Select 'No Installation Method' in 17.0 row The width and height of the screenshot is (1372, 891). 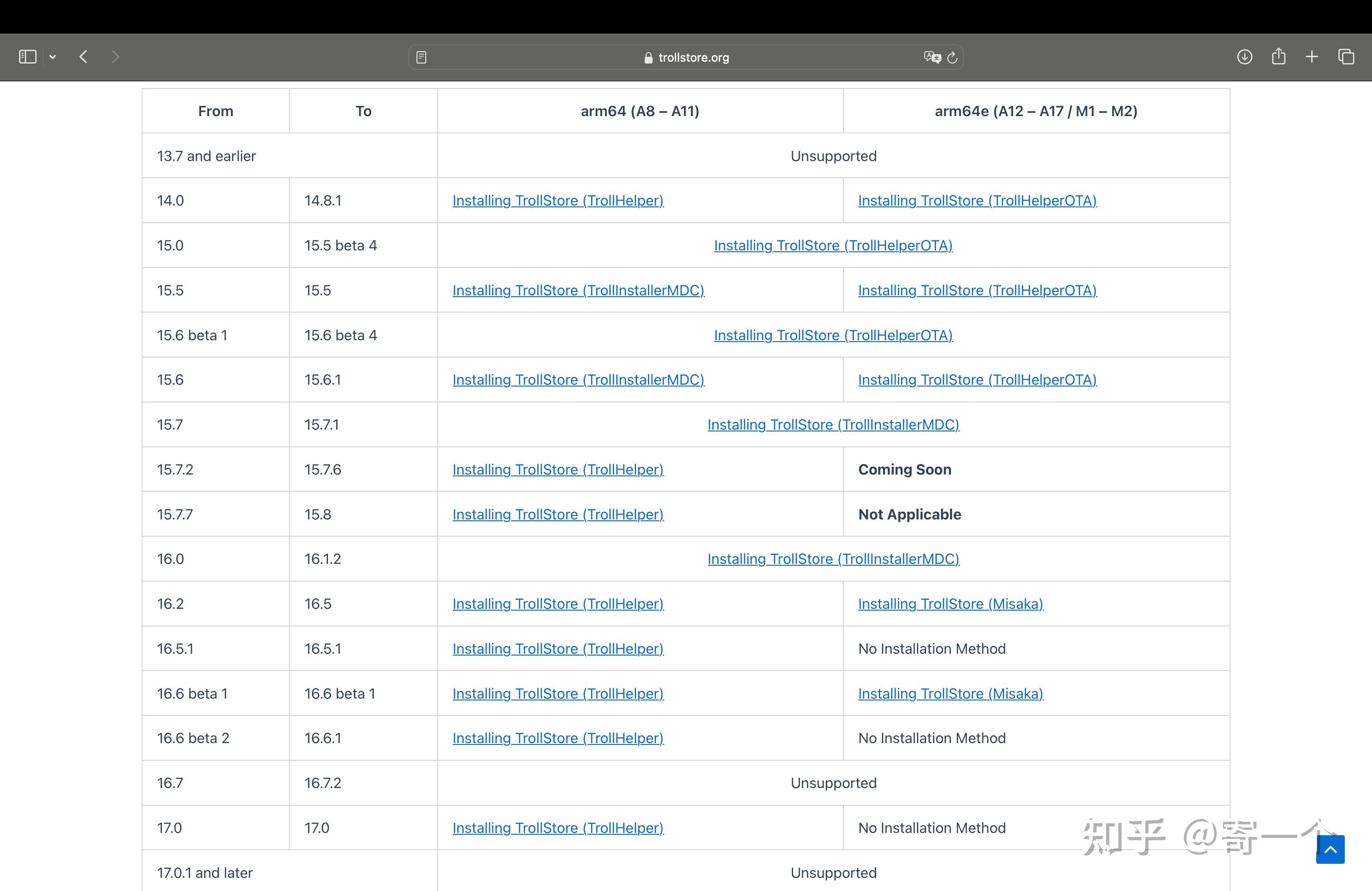(931, 828)
